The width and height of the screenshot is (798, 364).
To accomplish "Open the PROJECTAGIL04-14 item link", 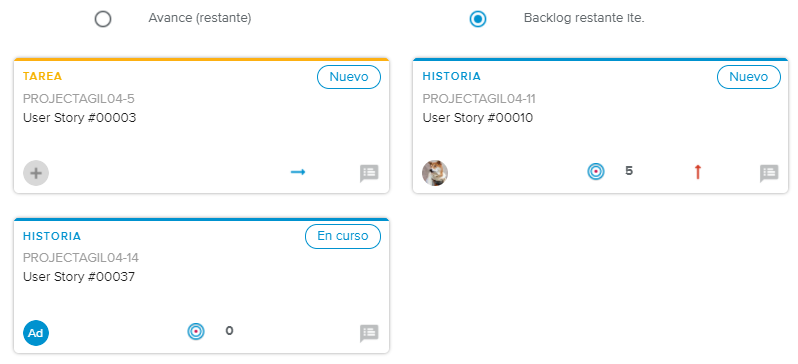I will [x=81, y=258].
